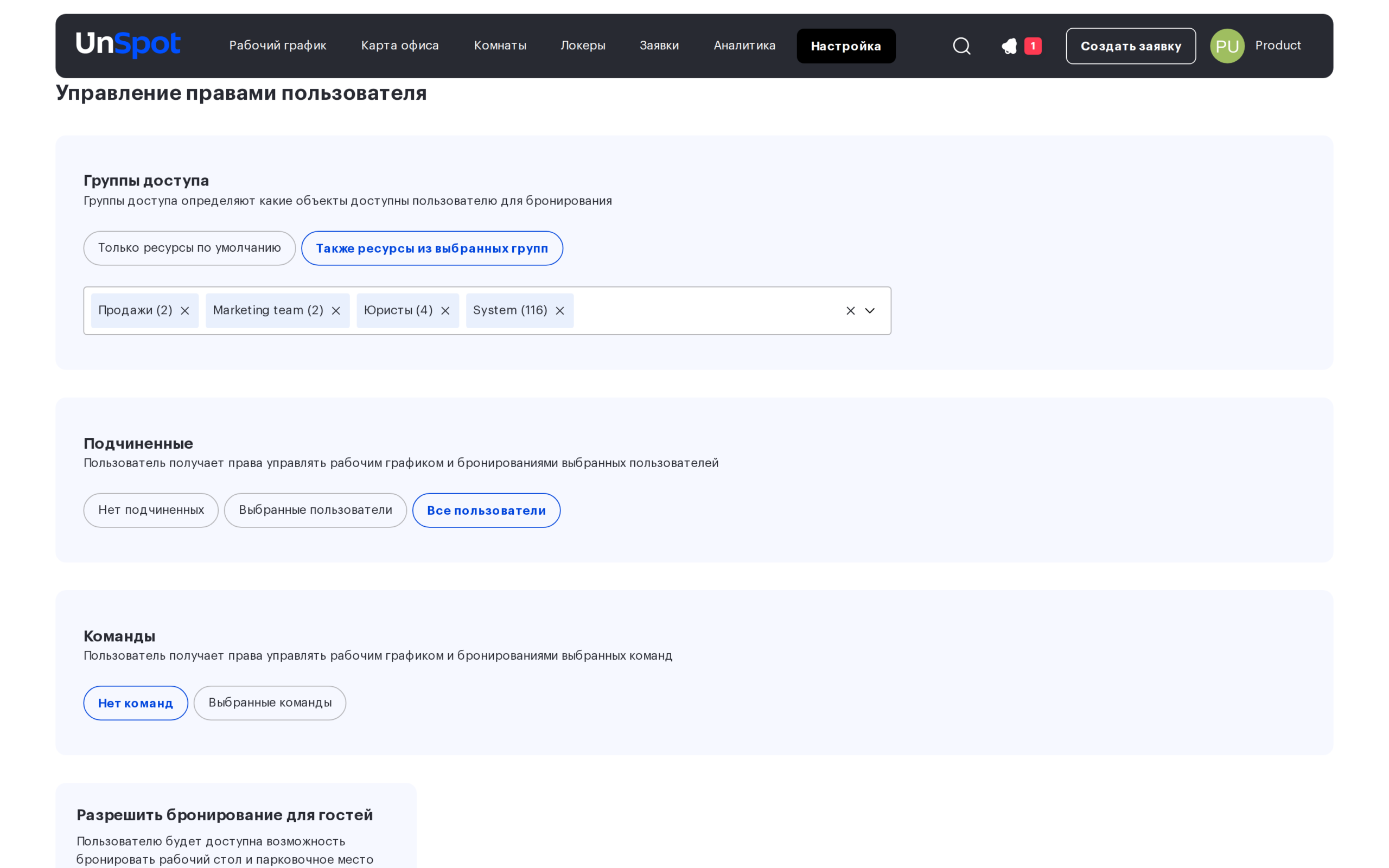Choose Нет подчиненных option
The width and height of the screenshot is (1389, 868).
151,510
